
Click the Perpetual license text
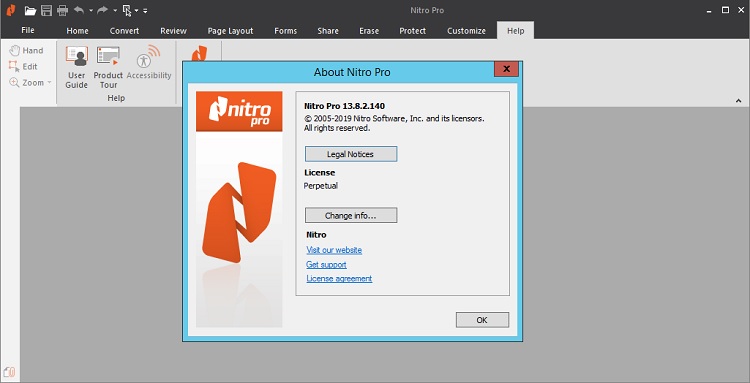coord(321,186)
